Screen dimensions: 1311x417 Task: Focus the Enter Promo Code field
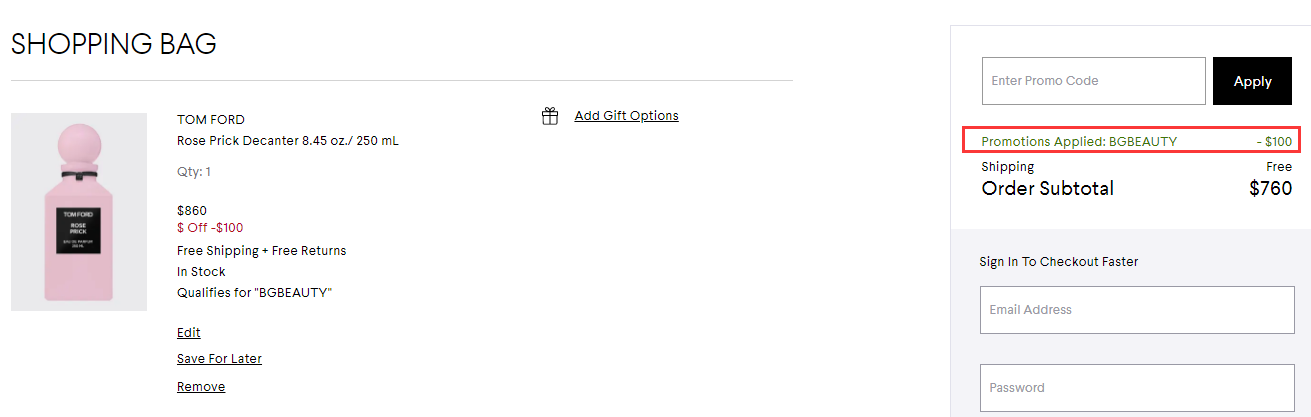click(1094, 81)
